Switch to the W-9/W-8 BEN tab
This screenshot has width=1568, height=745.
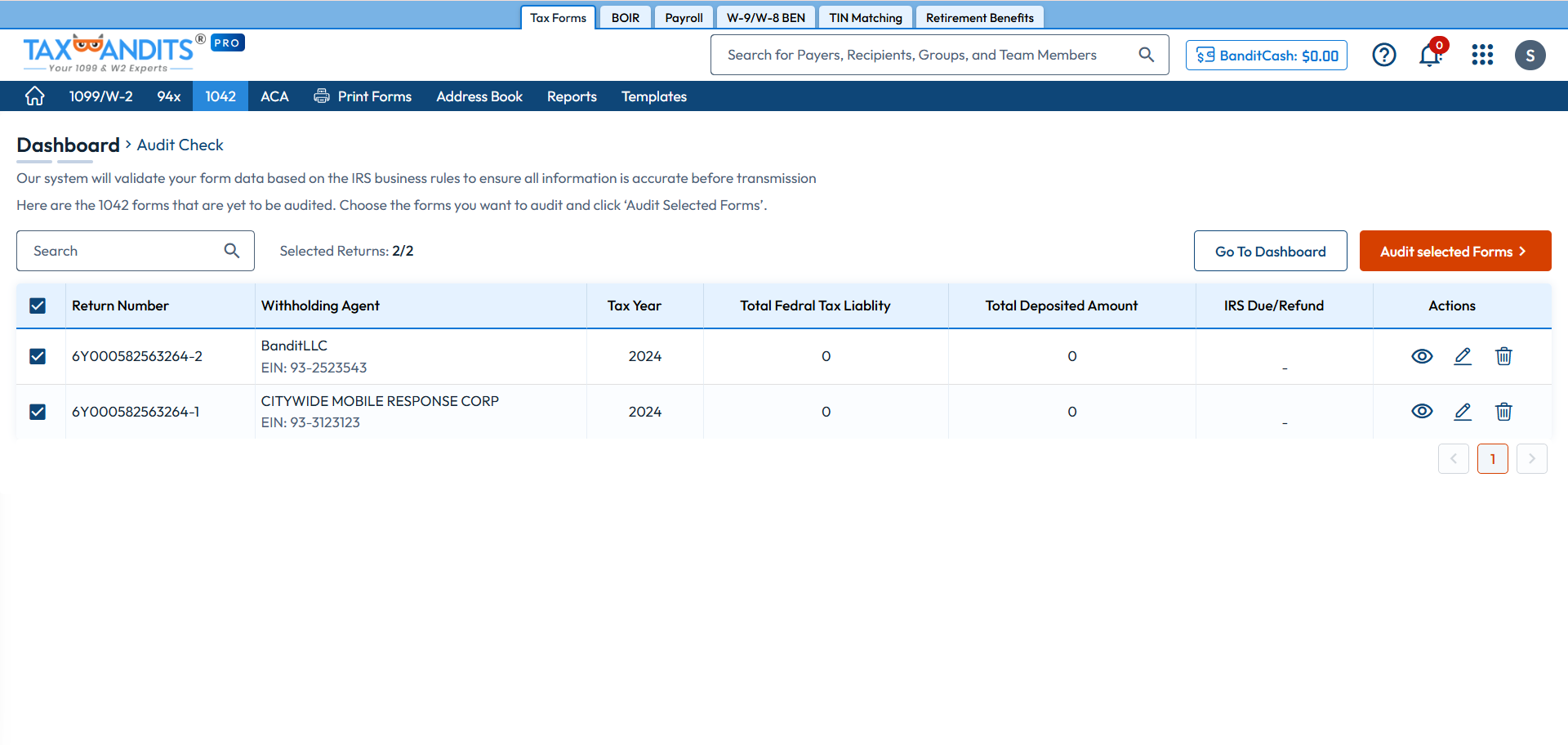point(766,17)
